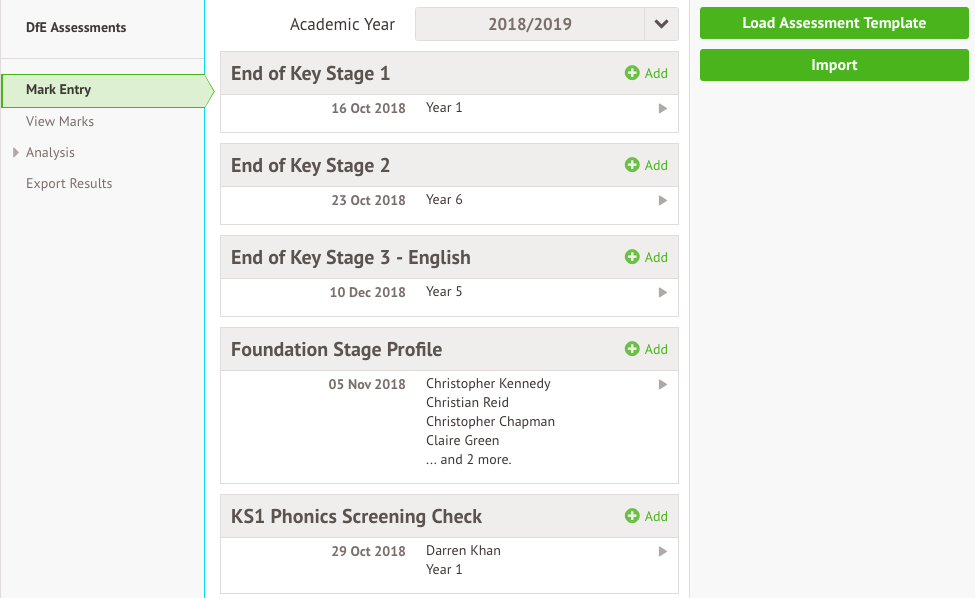Open the Academic Year dropdown chevron

point(662,24)
